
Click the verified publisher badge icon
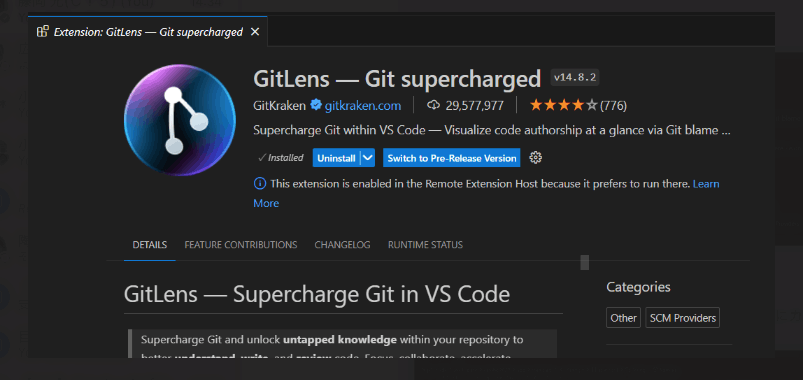point(316,105)
